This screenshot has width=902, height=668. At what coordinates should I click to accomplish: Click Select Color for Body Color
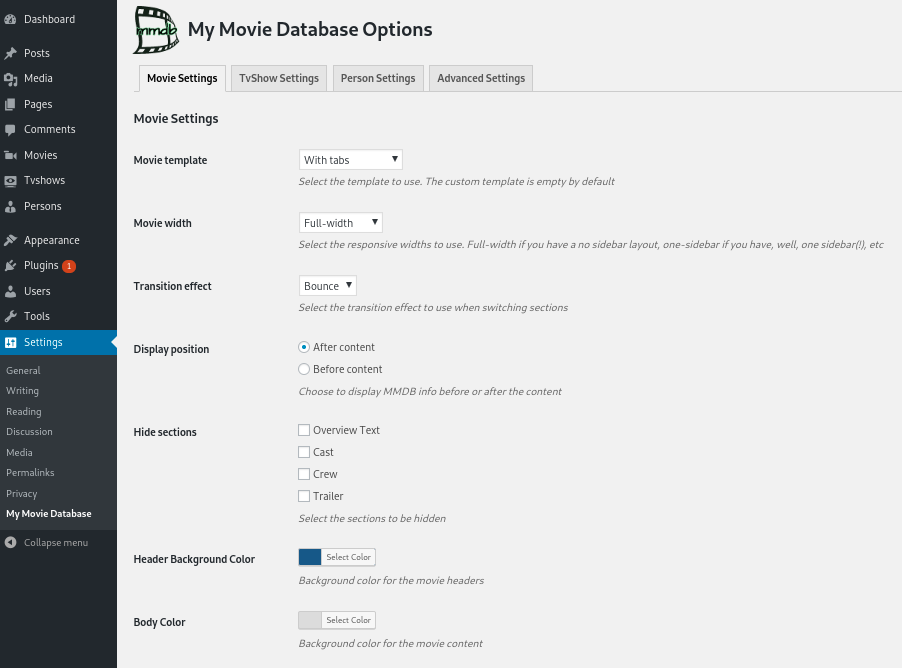point(349,620)
